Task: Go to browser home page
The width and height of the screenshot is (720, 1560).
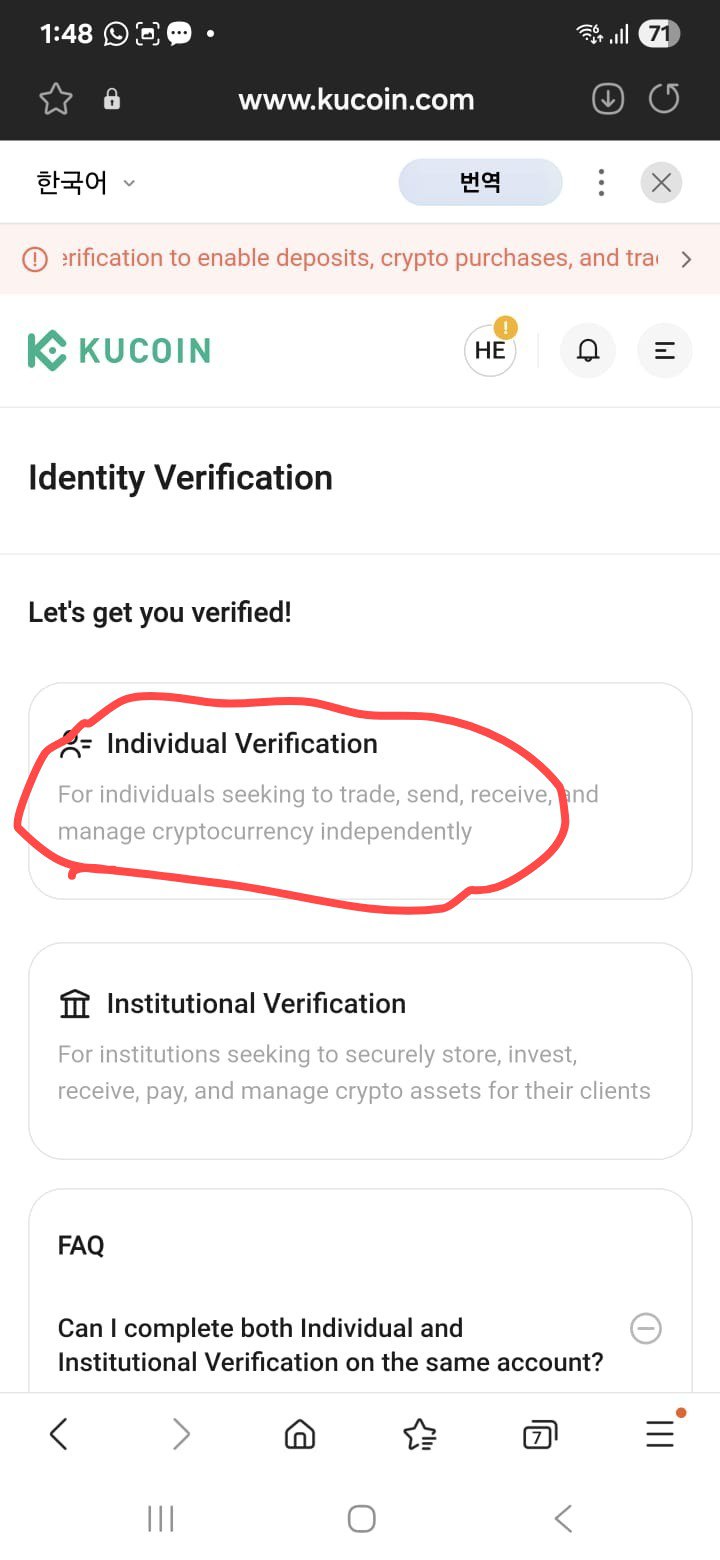Action: point(300,1435)
